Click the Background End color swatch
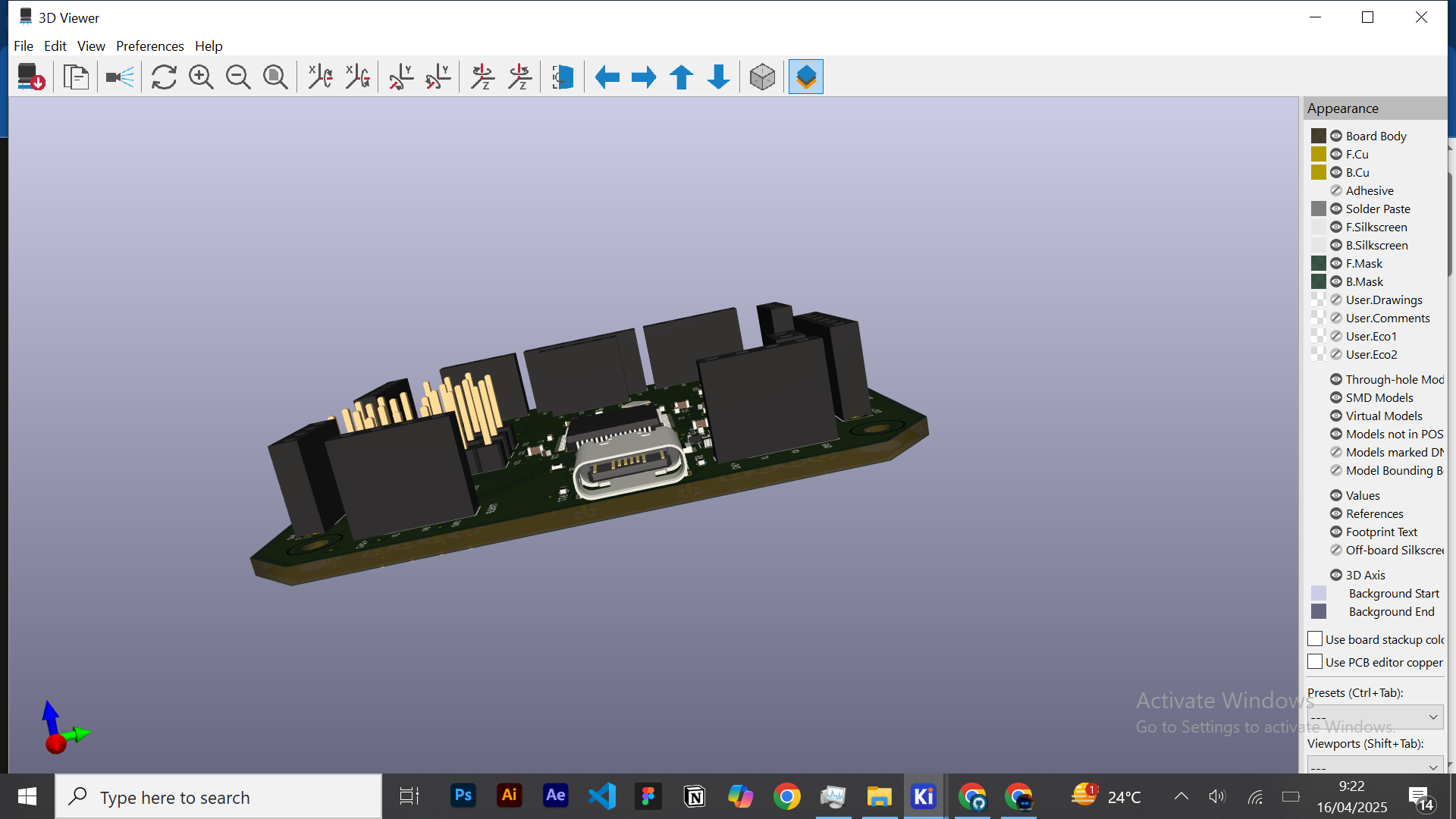 click(x=1319, y=611)
